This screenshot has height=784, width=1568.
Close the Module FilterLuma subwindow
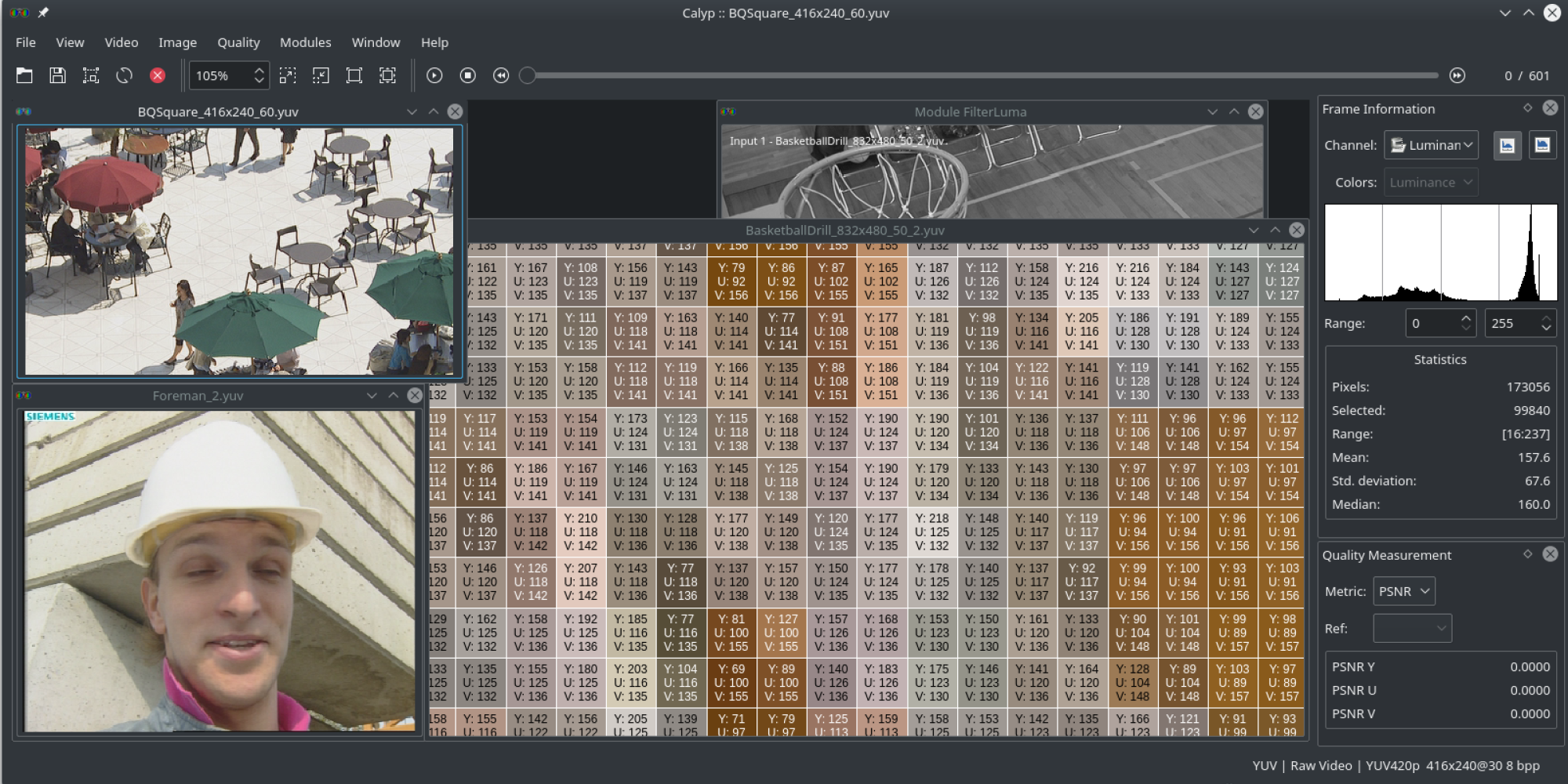(x=1255, y=111)
